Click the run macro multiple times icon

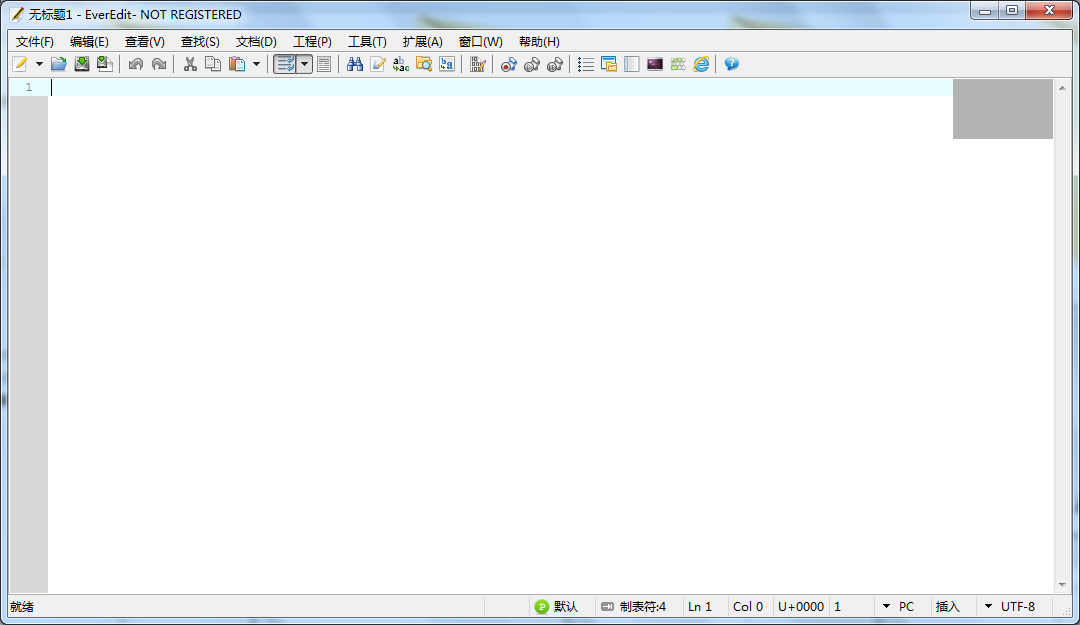[x=554, y=64]
